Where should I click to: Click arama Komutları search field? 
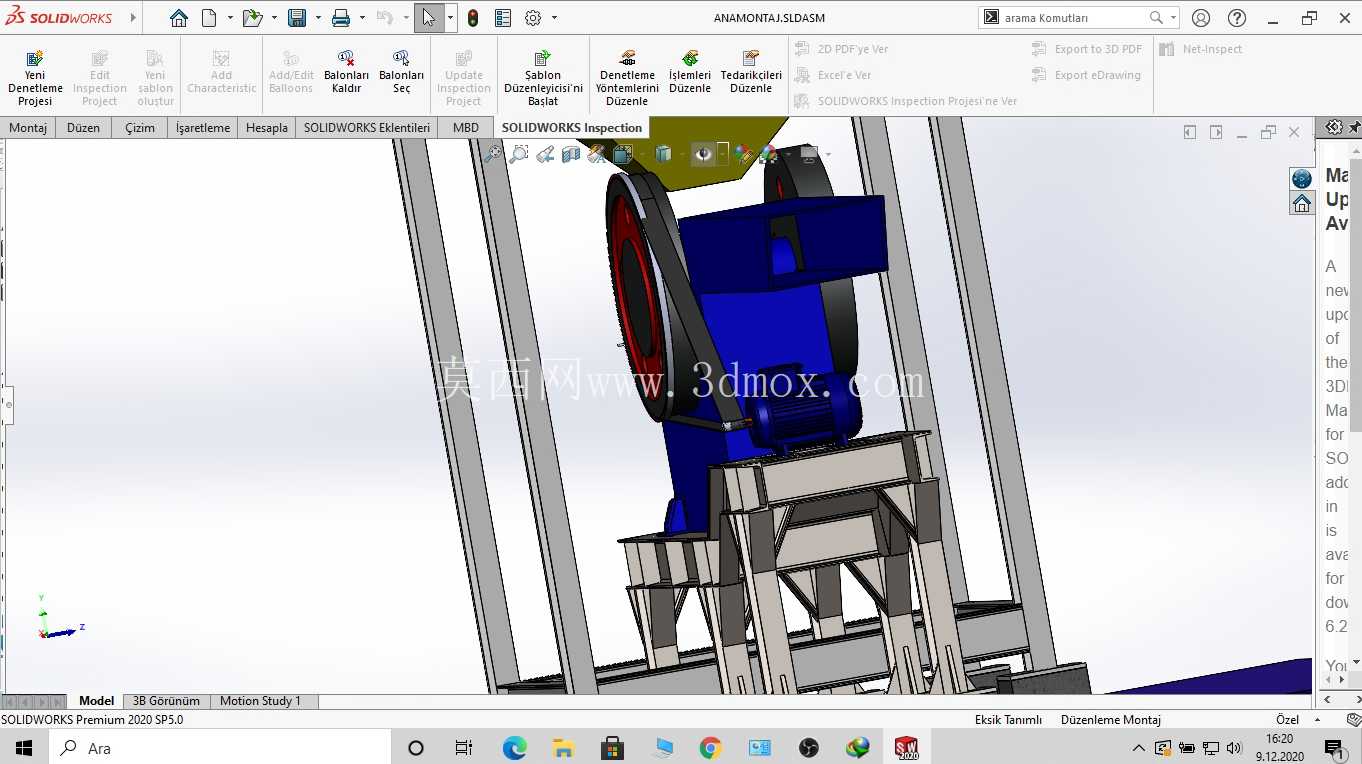pos(1072,18)
